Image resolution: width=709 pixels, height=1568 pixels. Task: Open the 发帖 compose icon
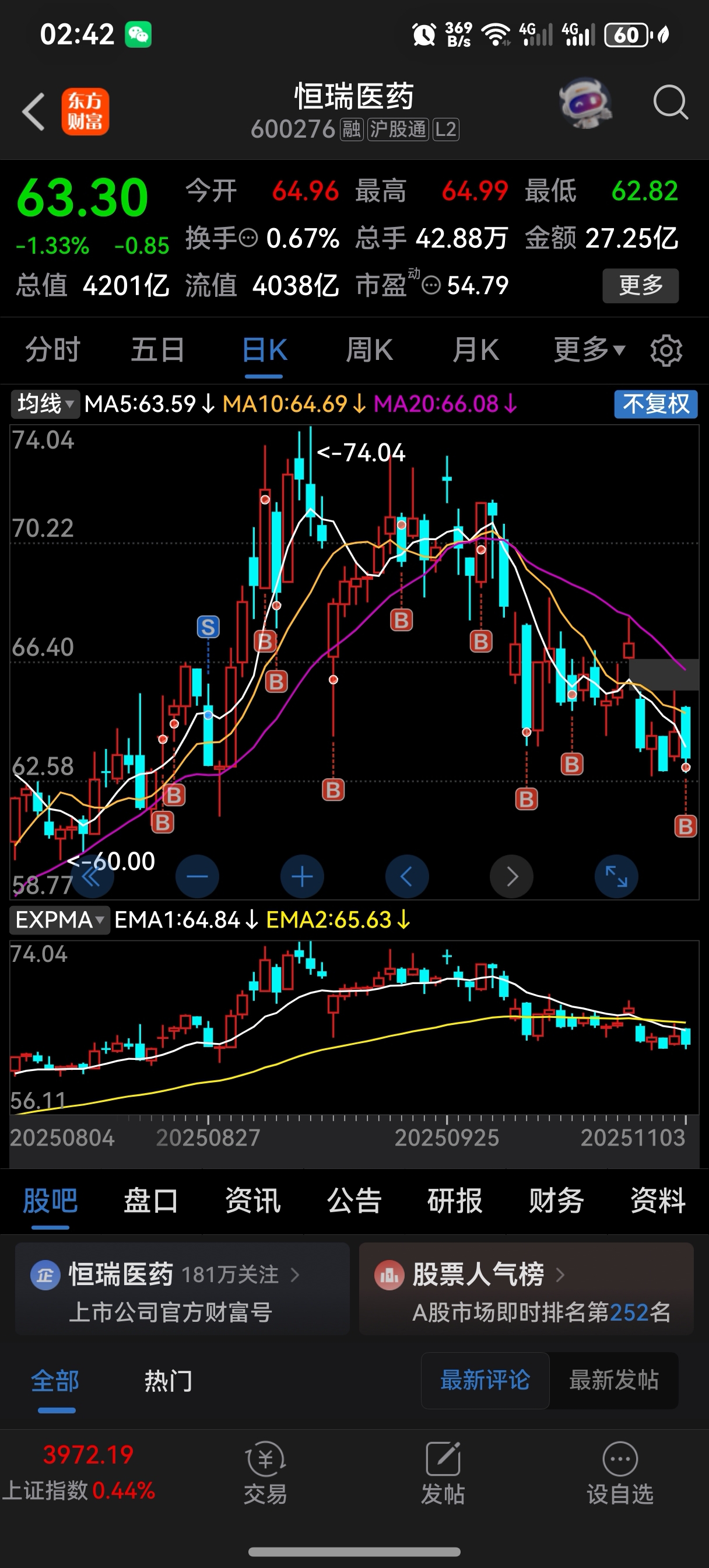point(443,1458)
